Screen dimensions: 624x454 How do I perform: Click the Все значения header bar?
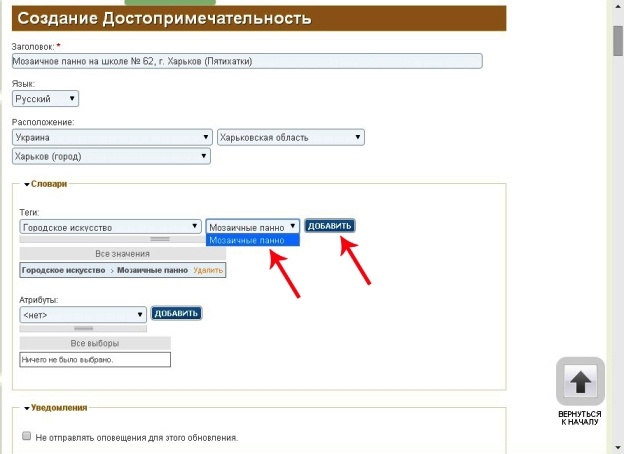pos(123,254)
